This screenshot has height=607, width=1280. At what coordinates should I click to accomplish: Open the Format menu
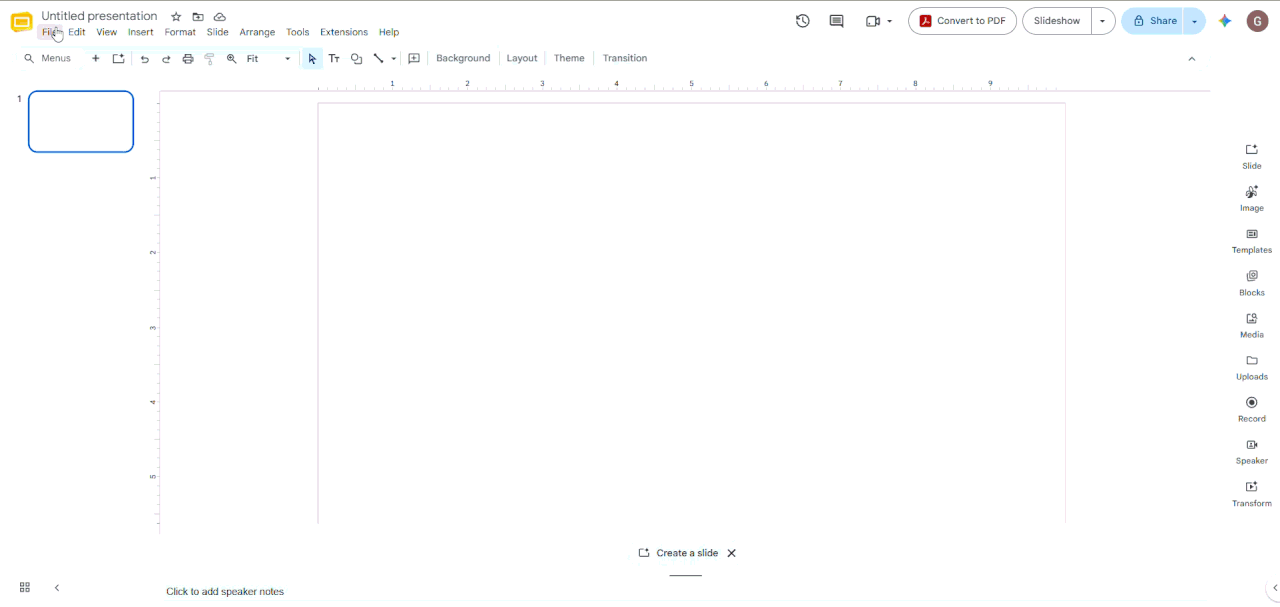[x=180, y=32]
